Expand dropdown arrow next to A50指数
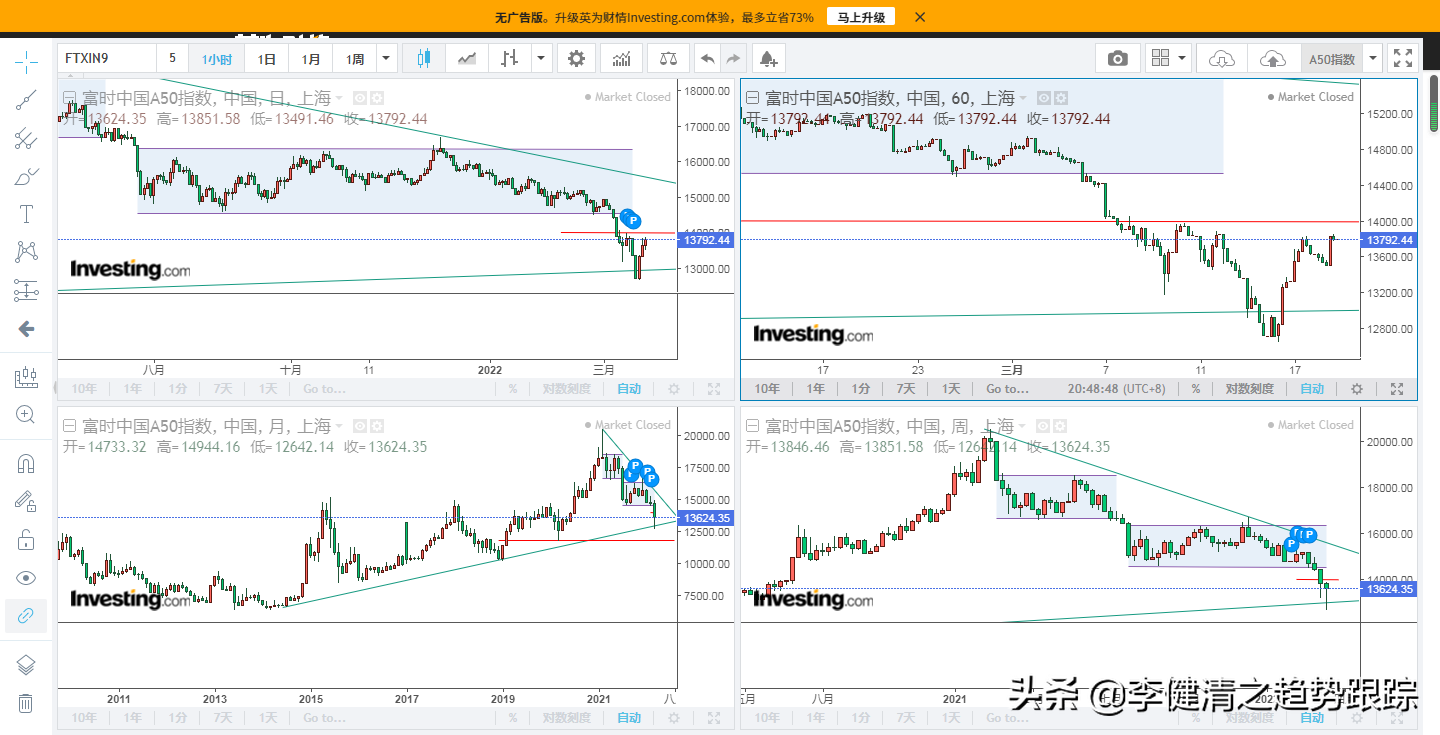Screen dimensions: 1440x735 1373,59
